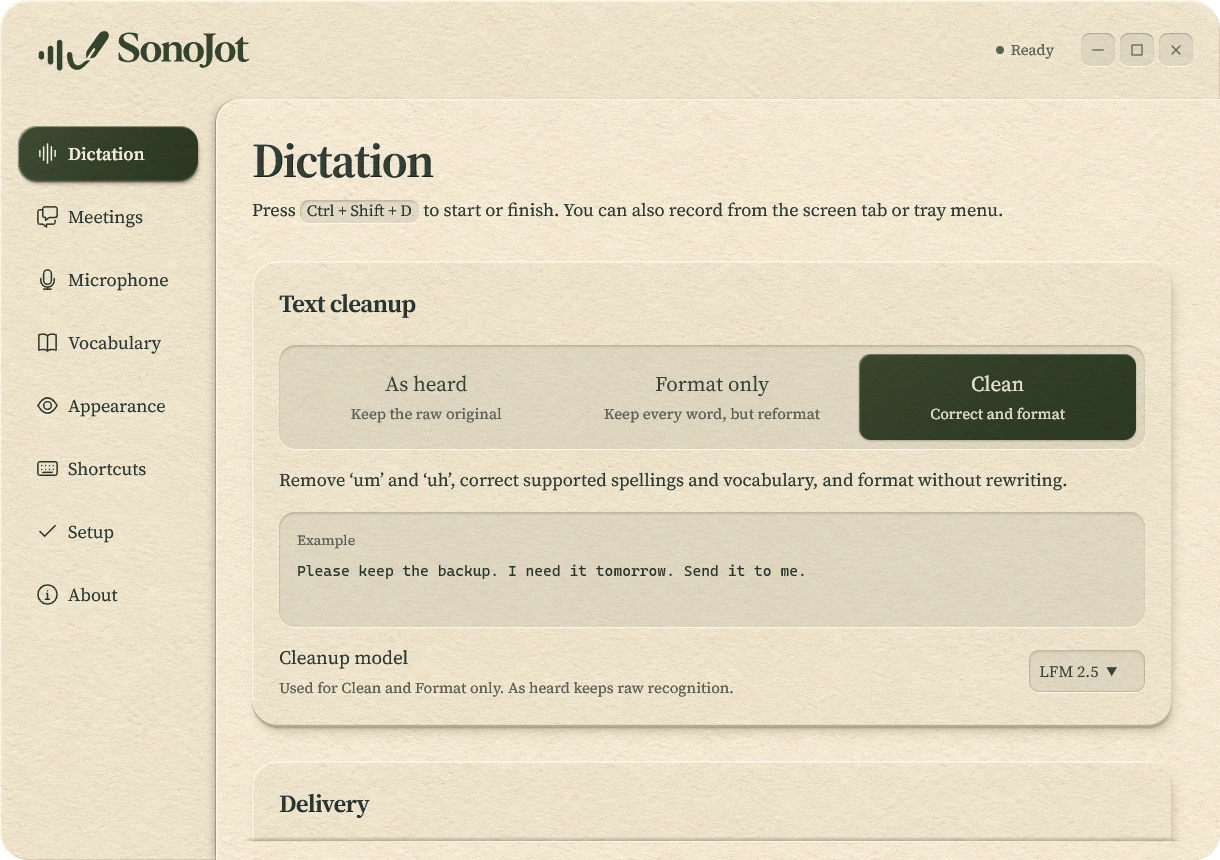
Task: Click the Ready status dot indicator
Action: point(1000,50)
